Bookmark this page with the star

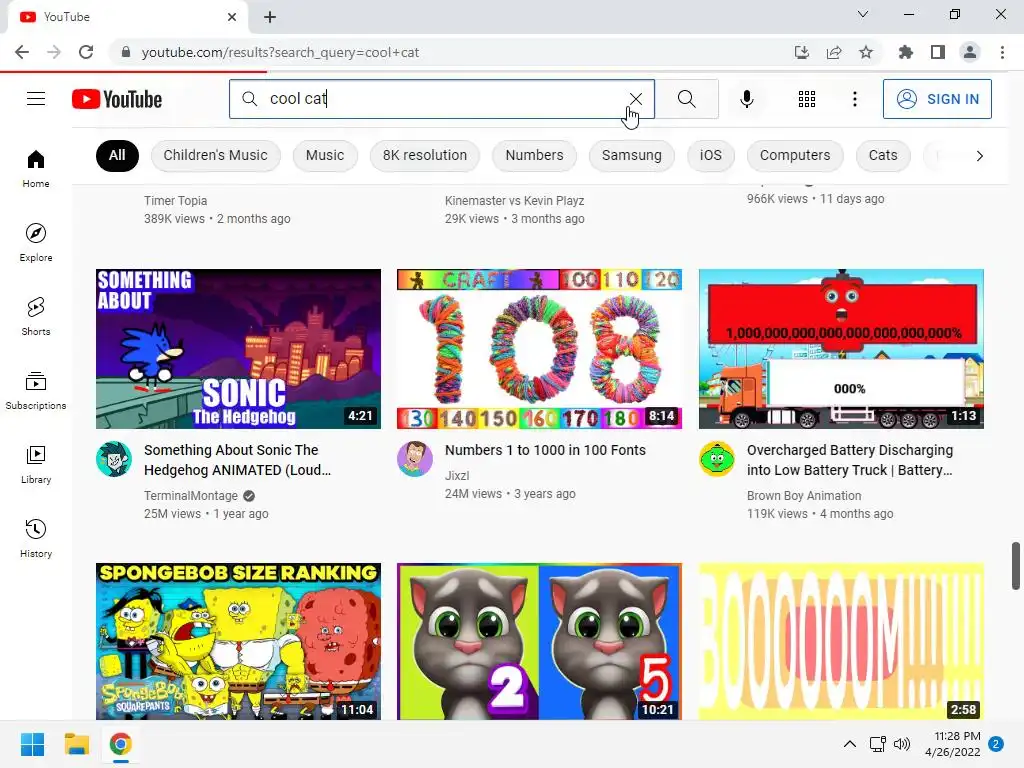[x=866, y=52]
